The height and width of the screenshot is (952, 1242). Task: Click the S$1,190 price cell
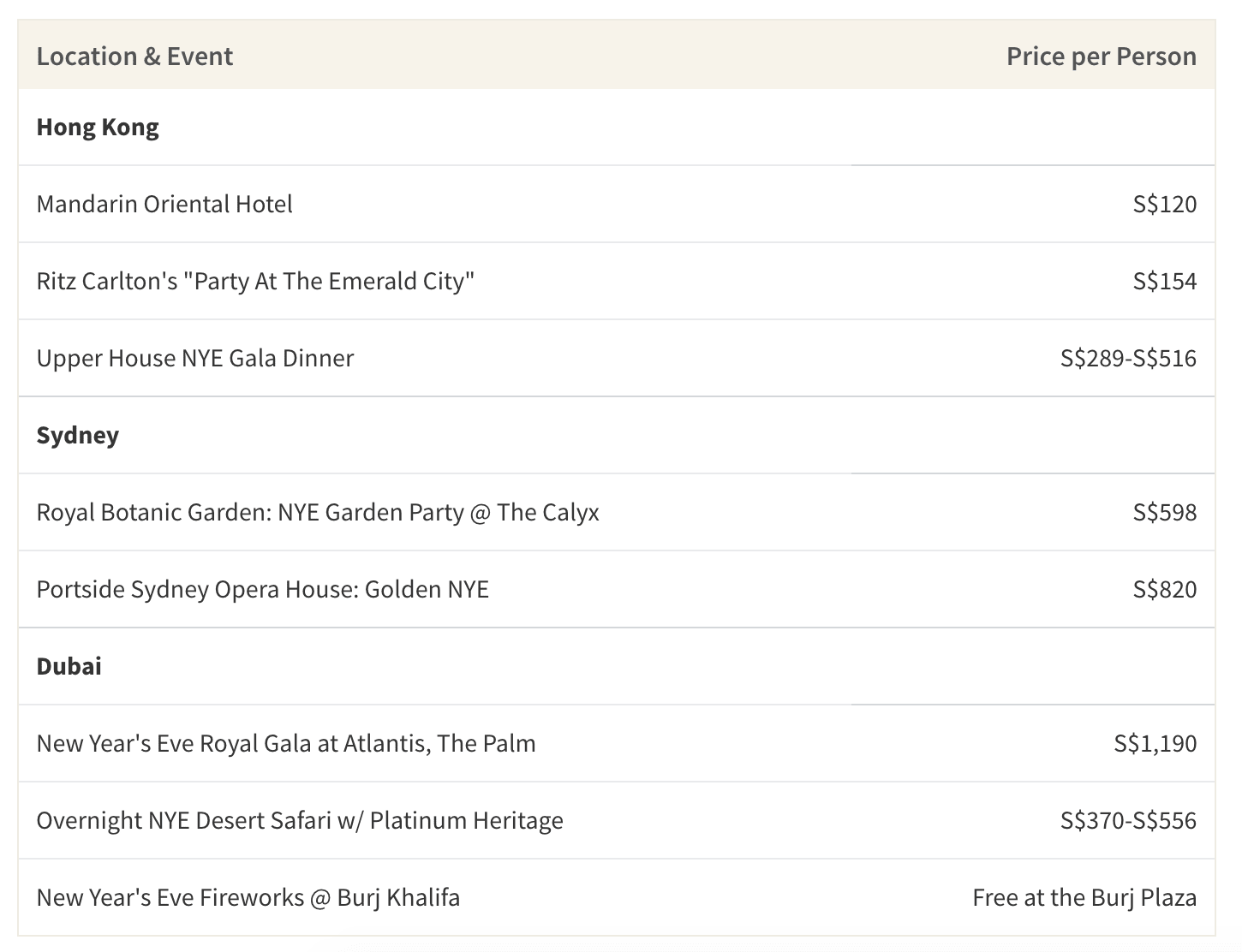click(x=1155, y=744)
